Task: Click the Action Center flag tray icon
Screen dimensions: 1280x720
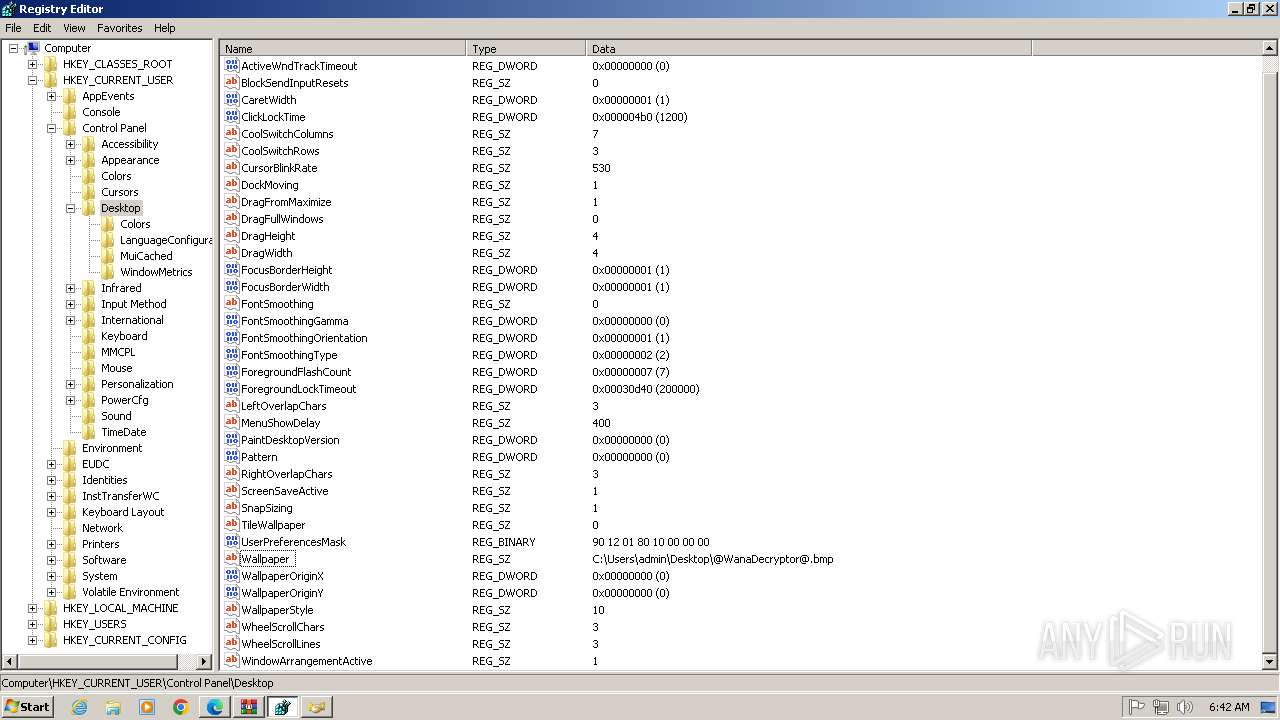Action: click(x=1137, y=707)
